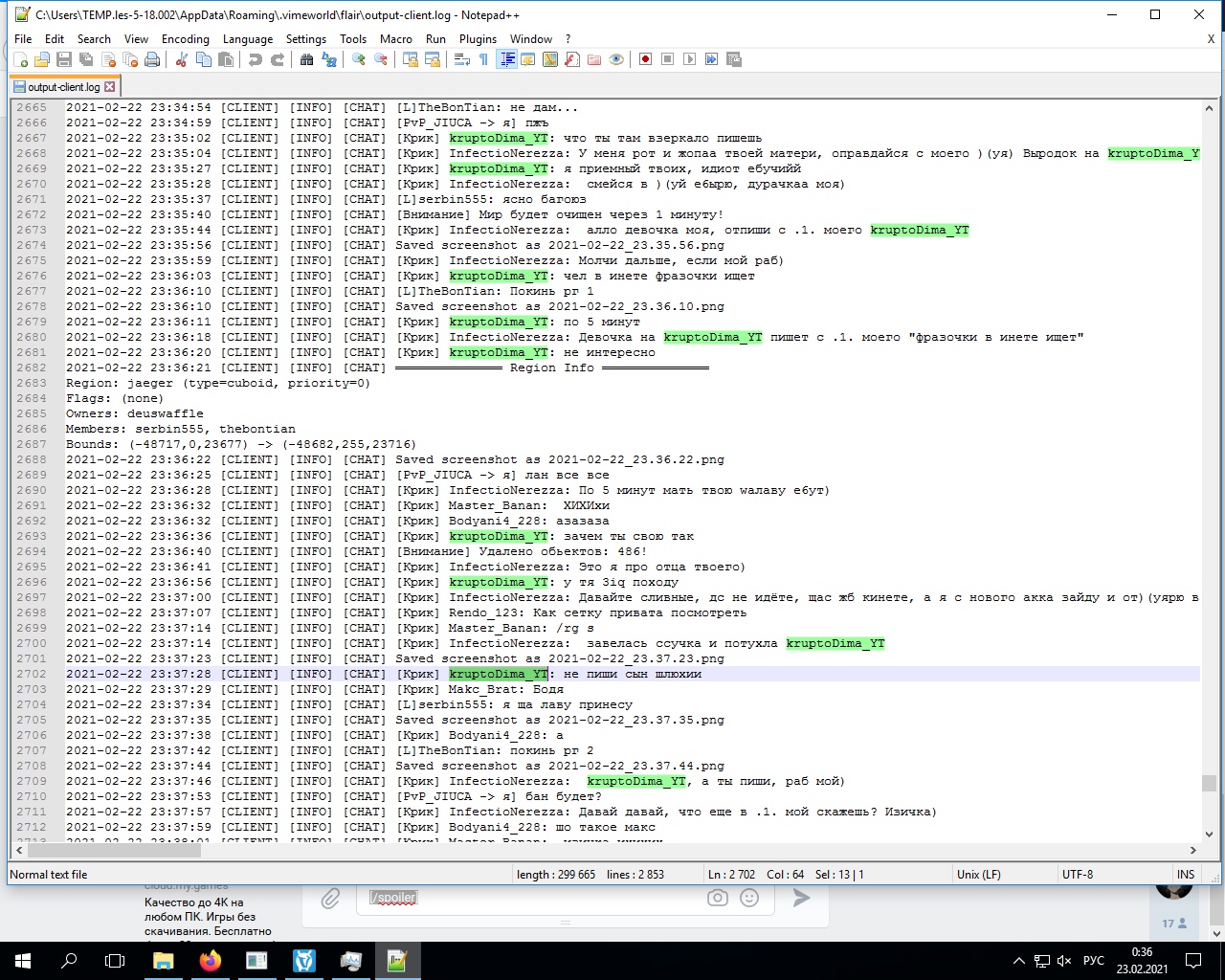Open the File menu
The height and width of the screenshot is (980, 1225).
click(23, 39)
